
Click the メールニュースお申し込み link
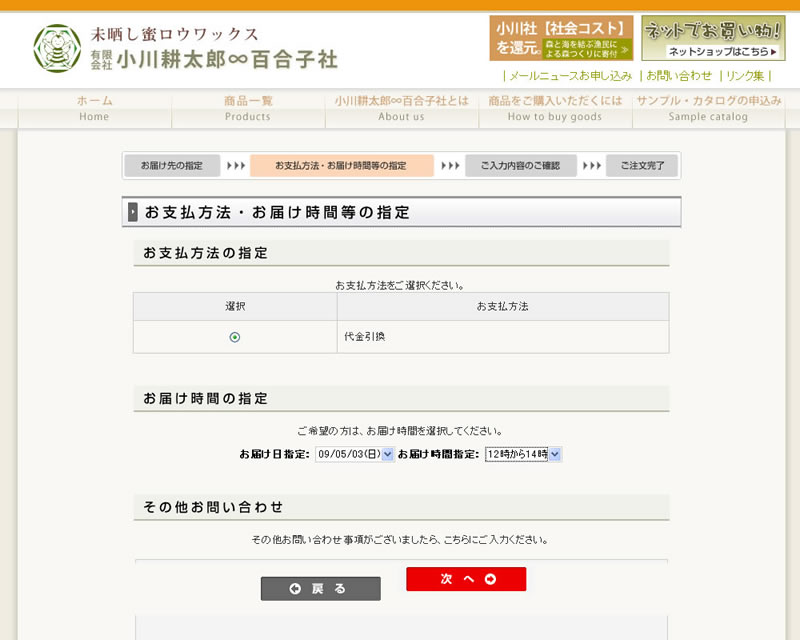coord(570,76)
